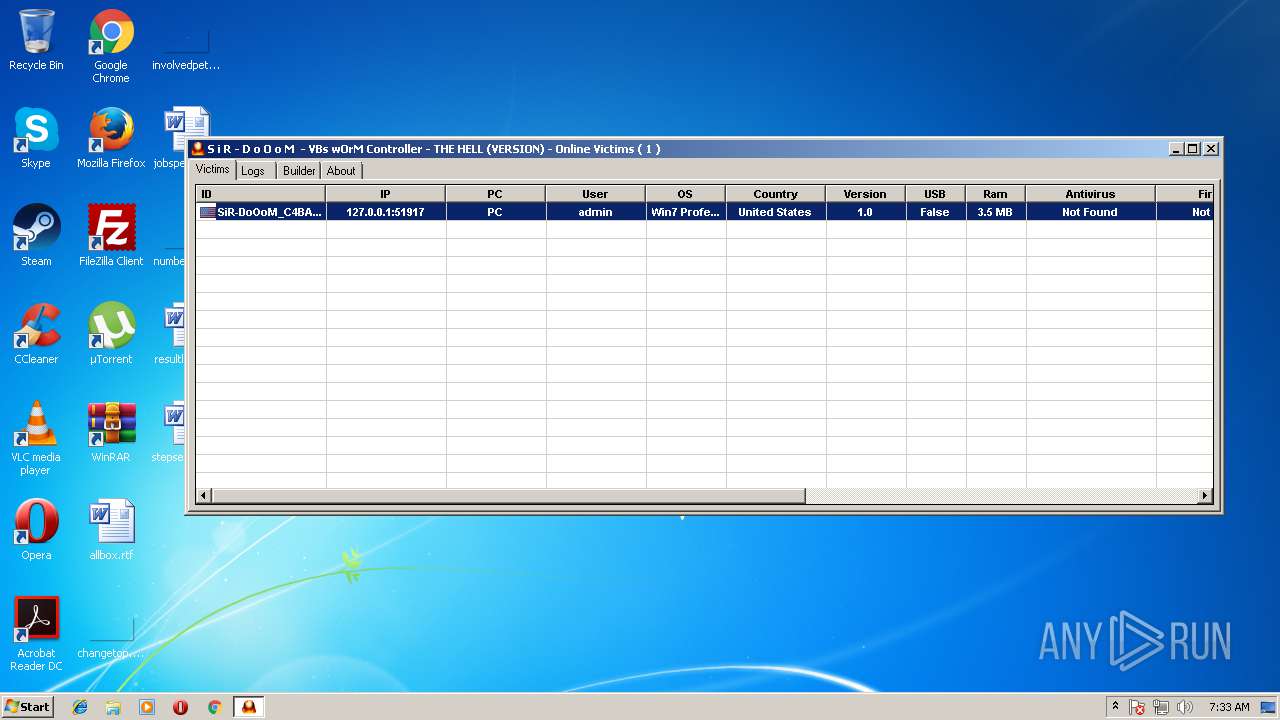Click the horizontal scrollbar right arrow

click(x=1204, y=495)
